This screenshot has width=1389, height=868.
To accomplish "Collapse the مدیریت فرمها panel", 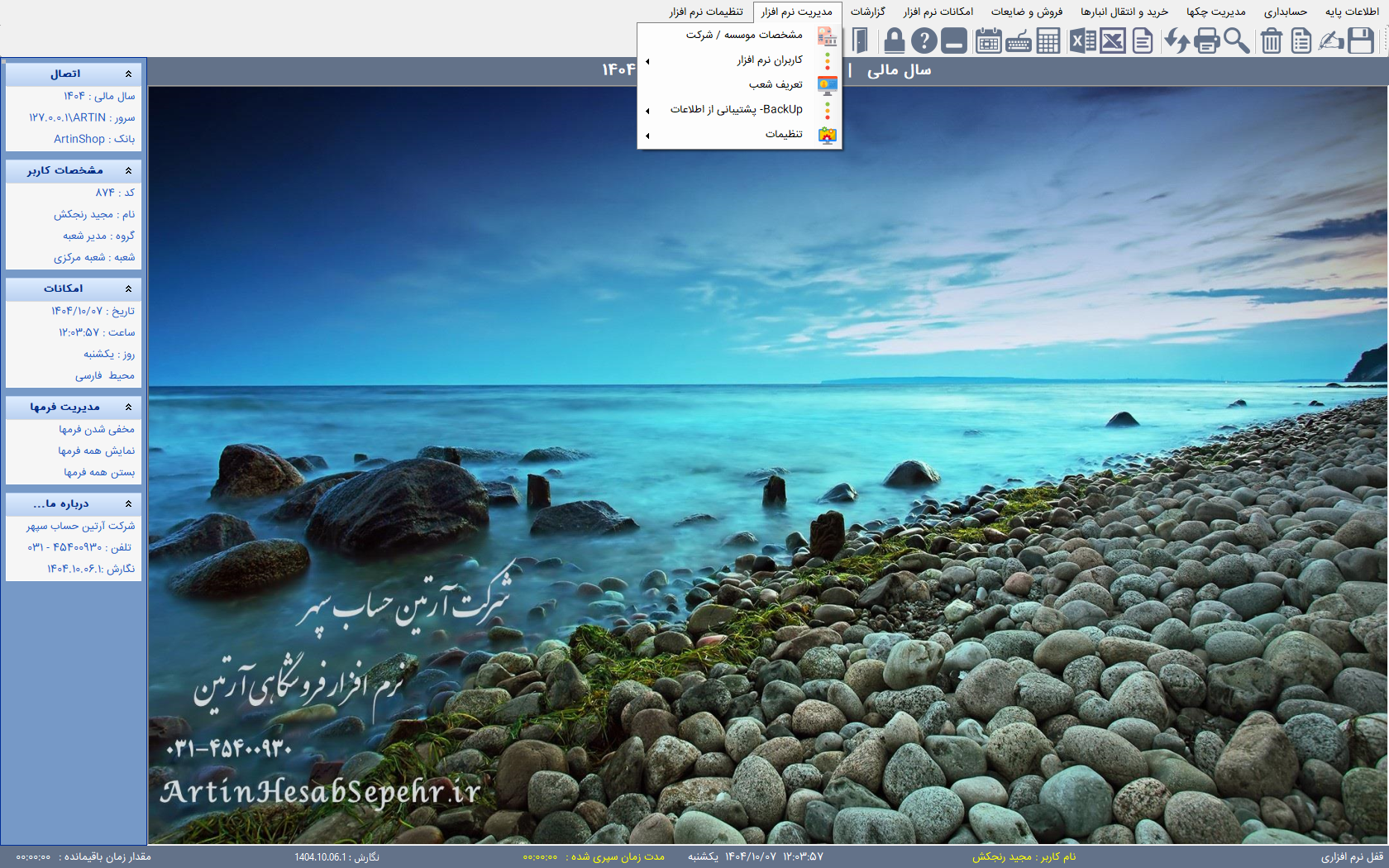I will 128,408.
